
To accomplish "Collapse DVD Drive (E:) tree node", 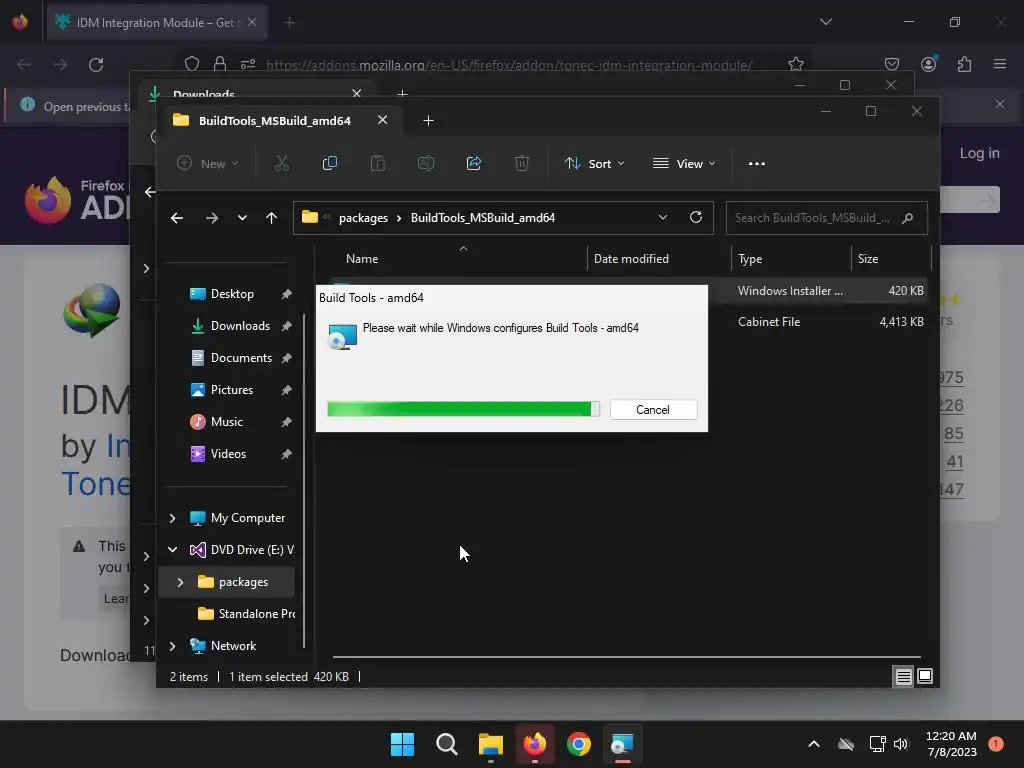I will point(172,550).
